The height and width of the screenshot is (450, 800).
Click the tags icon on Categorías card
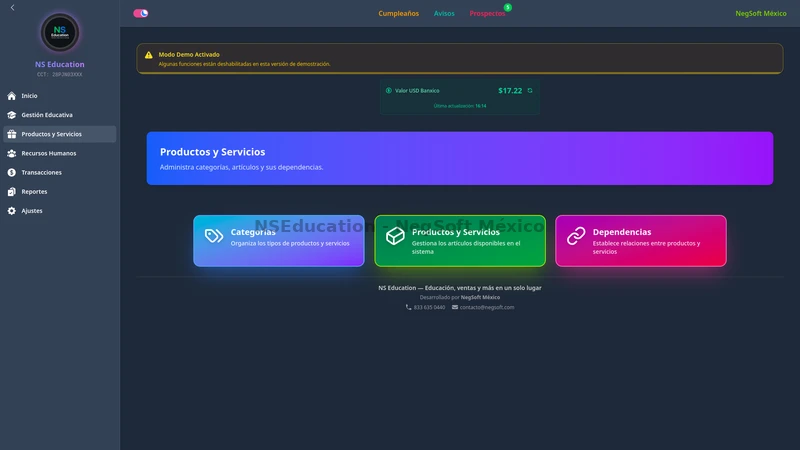(x=214, y=236)
